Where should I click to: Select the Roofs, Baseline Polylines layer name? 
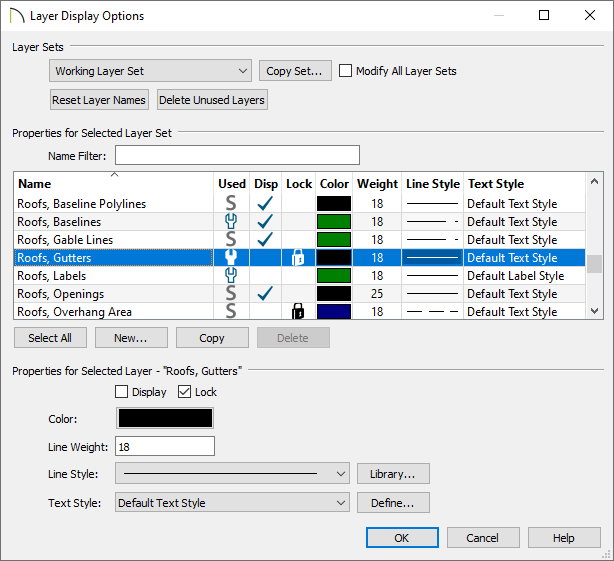pyautogui.click(x=81, y=204)
